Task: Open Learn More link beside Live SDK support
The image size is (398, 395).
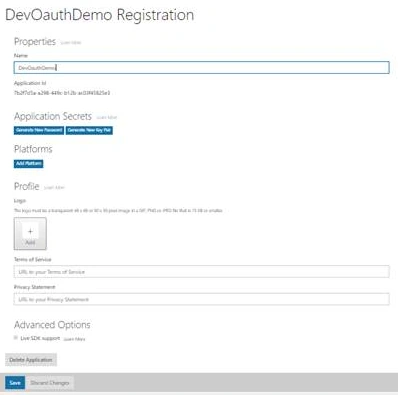Action: pyautogui.click(x=74, y=339)
